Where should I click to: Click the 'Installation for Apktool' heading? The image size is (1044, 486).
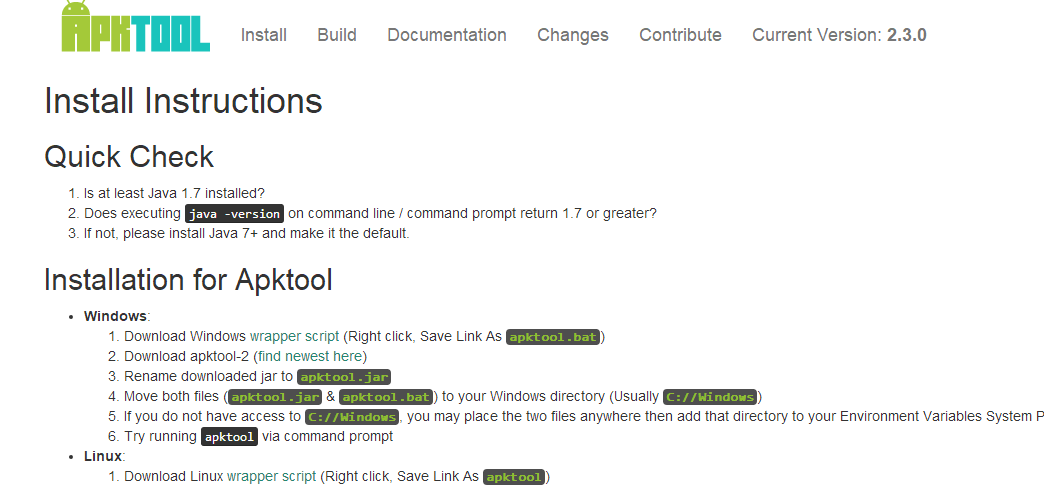(188, 280)
